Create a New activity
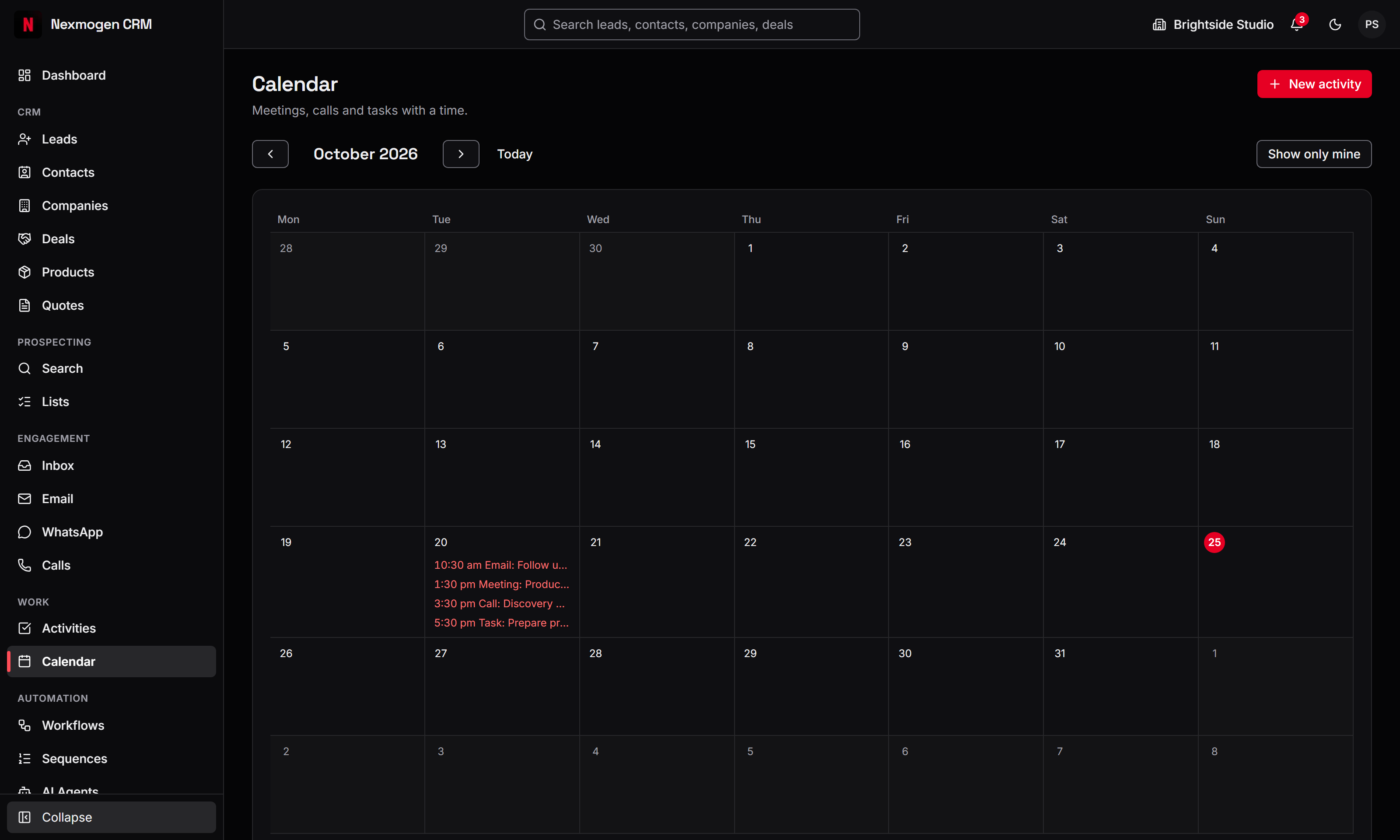The height and width of the screenshot is (840, 1400). click(x=1314, y=84)
